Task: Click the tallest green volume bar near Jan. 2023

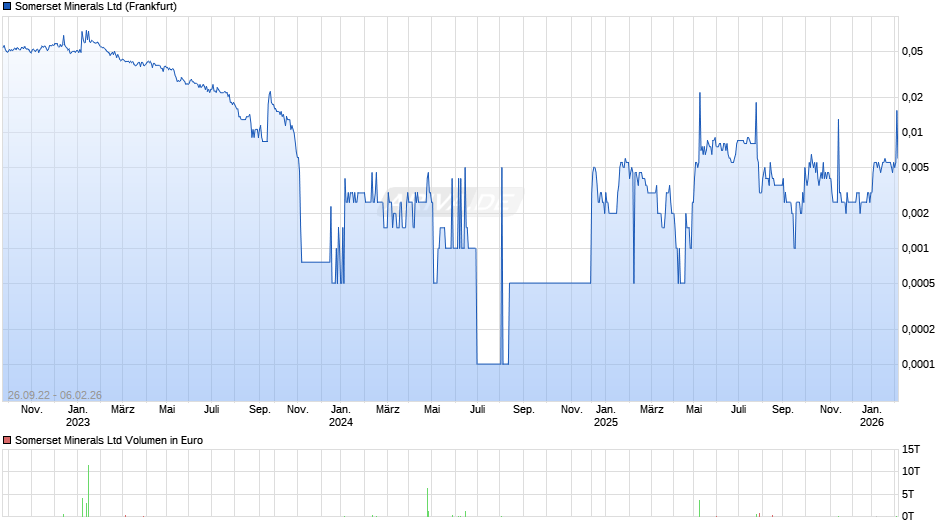Action: (88, 491)
